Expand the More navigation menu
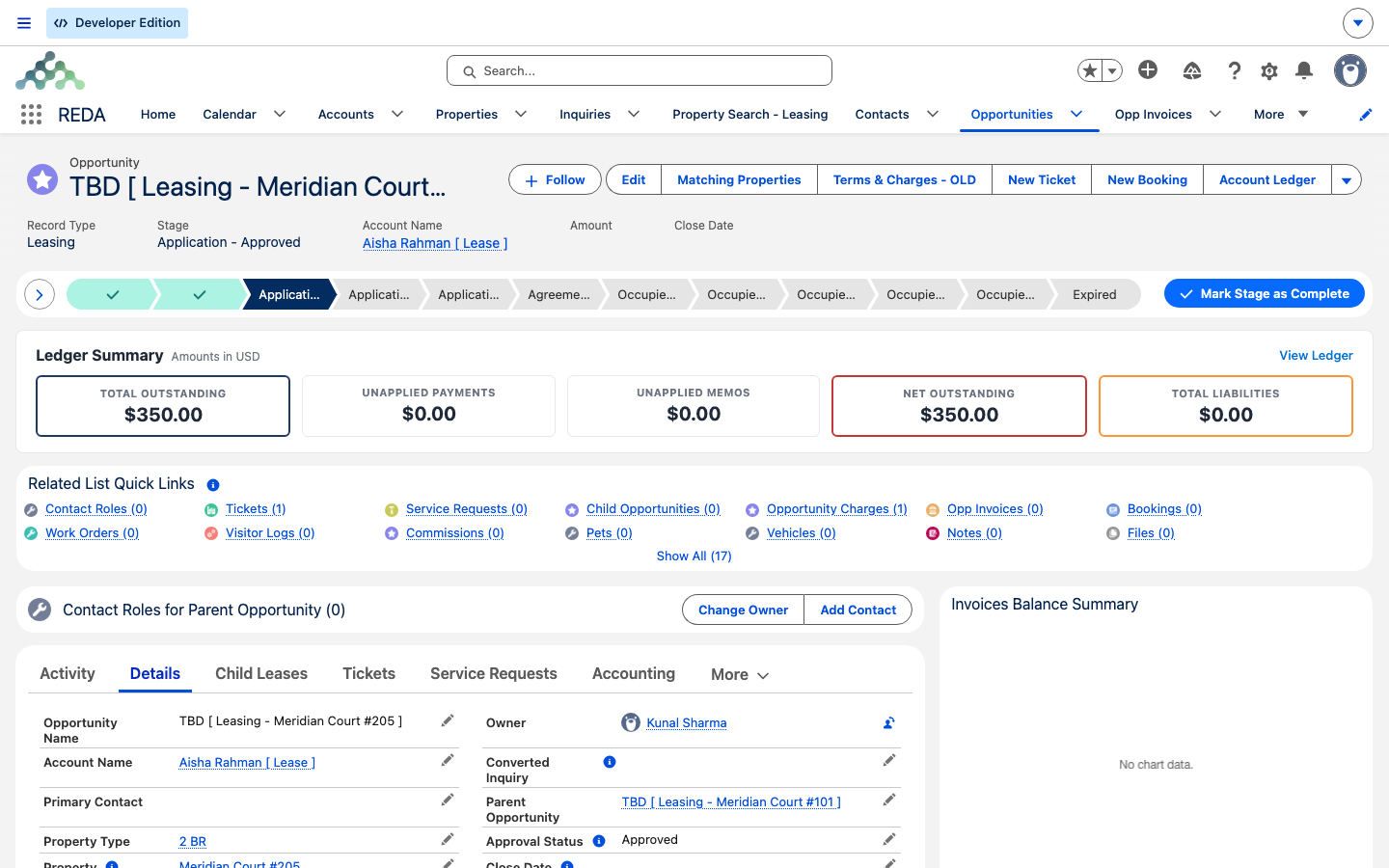The height and width of the screenshot is (868, 1389). [x=1281, y=114]
